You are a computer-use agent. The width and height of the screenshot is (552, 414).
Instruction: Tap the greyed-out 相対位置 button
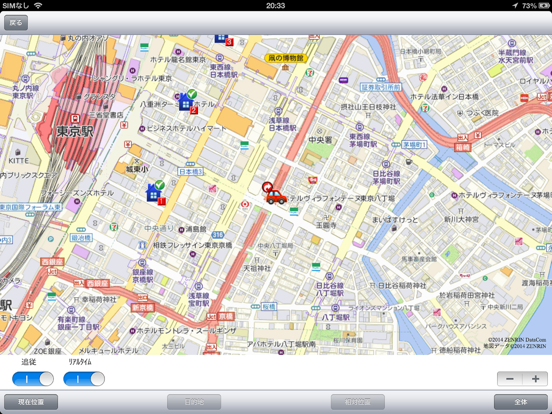coord(358,402)
